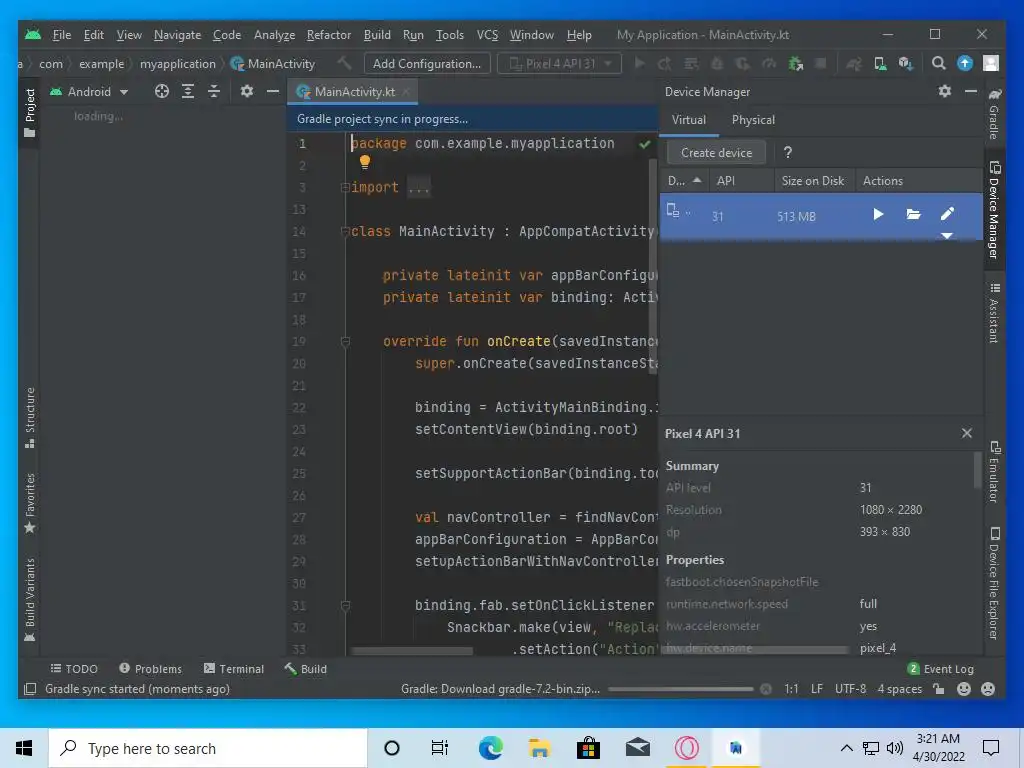
Task: Click the Add Configuration button
Action: [426, 63]
